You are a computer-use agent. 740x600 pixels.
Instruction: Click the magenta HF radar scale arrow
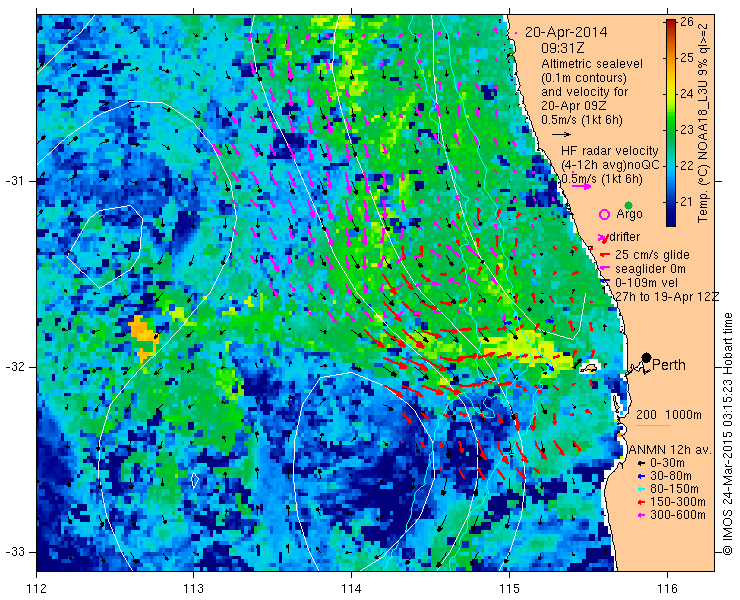click(x=581, y=186)
